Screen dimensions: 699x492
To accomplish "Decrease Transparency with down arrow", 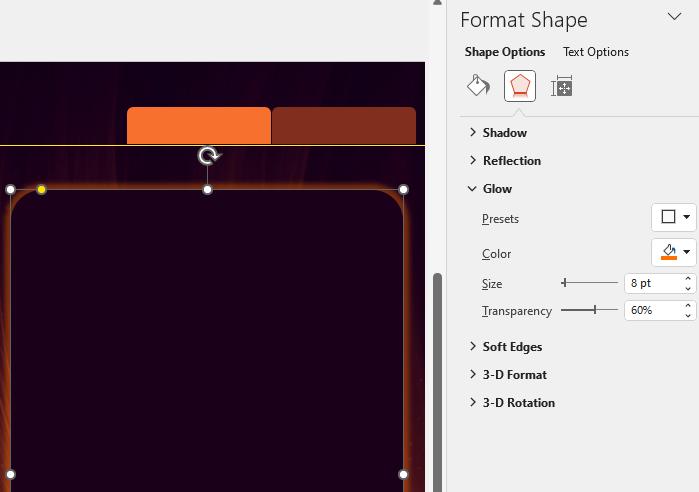I will (x=688, y=316).
